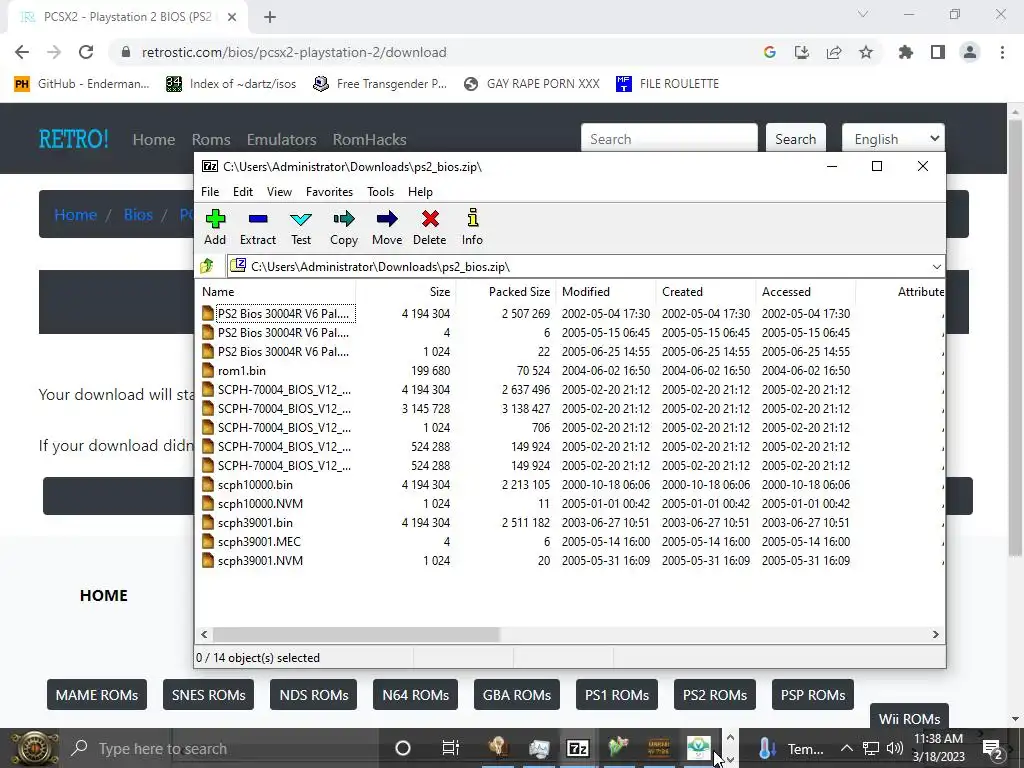Click the Cortana circle icon
The image size is (1024, 768).
(x=403, y=748)
